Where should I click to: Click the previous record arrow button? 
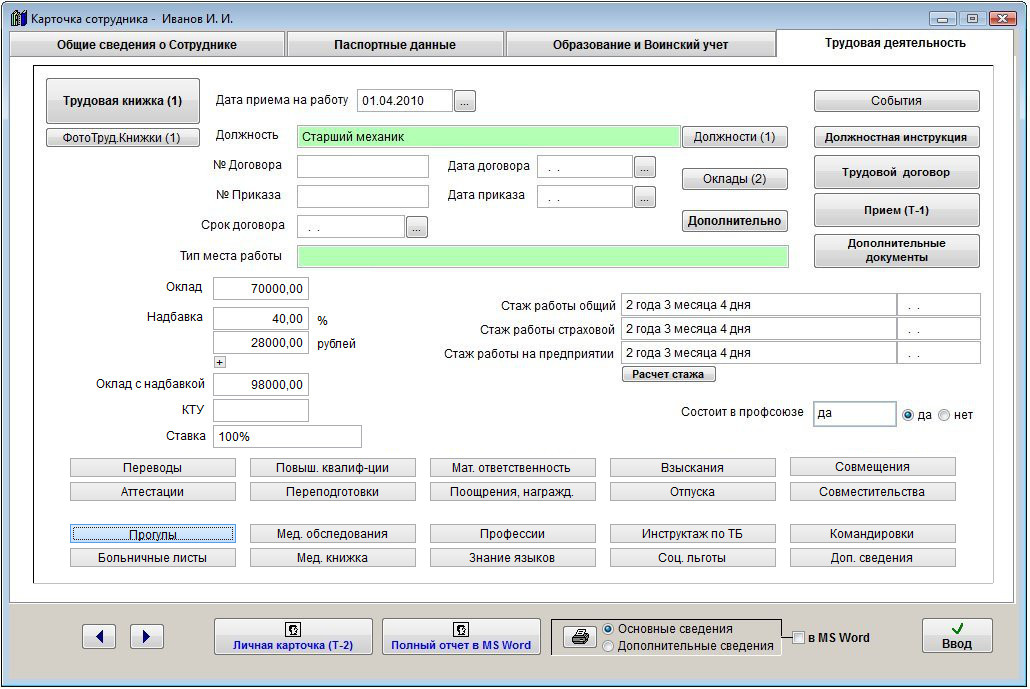point(99,636)
